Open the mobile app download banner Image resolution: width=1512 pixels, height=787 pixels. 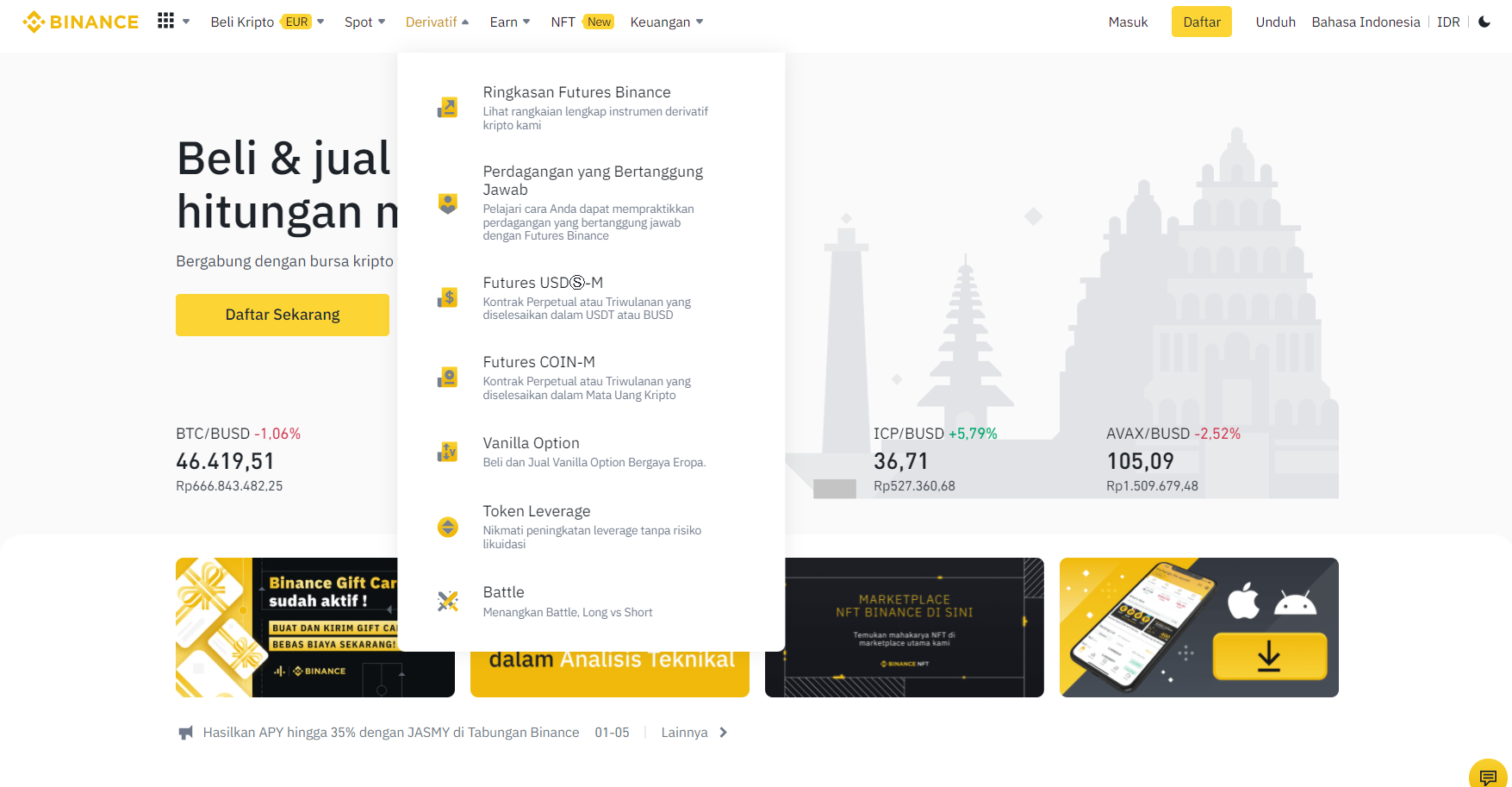tap(1199, 628)
